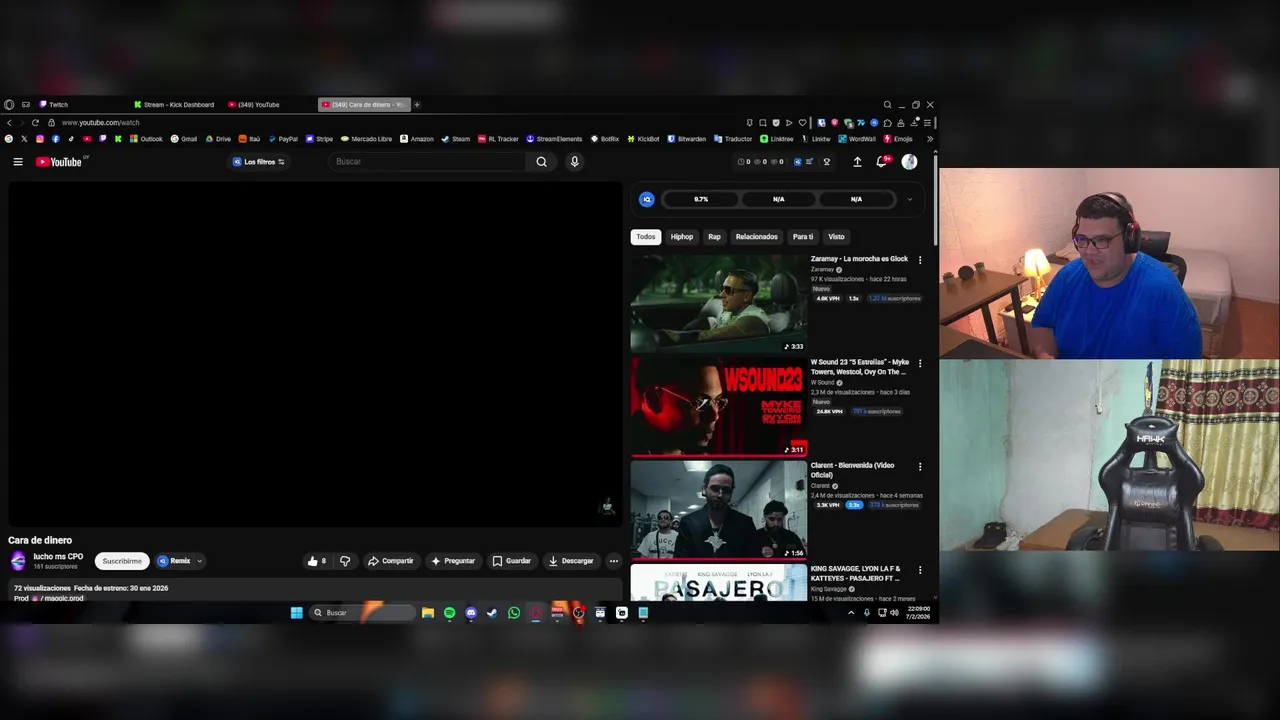Open the blue IQ extension badge
The image size is (1280, 720).
pyautogui.click(x=647, y=199)
